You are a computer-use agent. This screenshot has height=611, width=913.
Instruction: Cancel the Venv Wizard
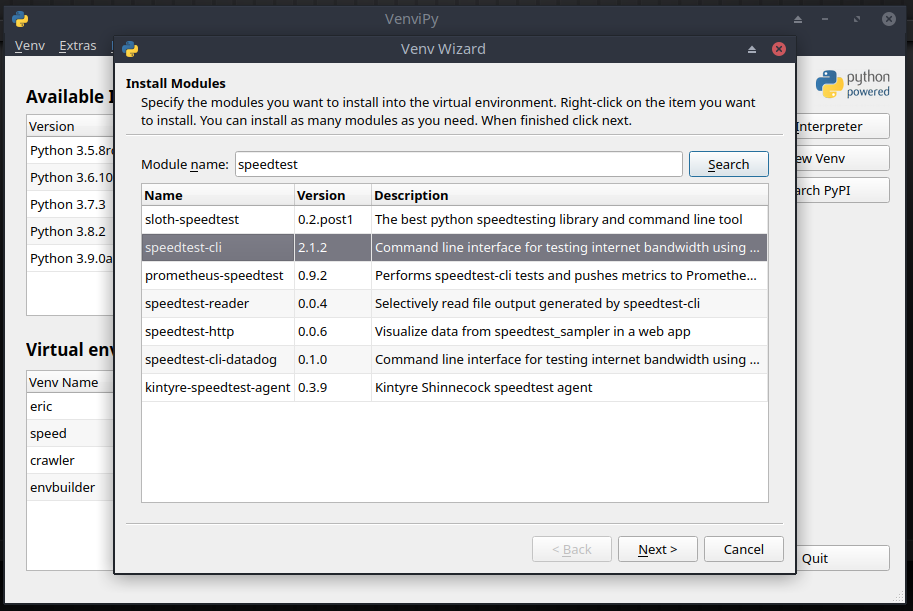click(x=743, y=549)
